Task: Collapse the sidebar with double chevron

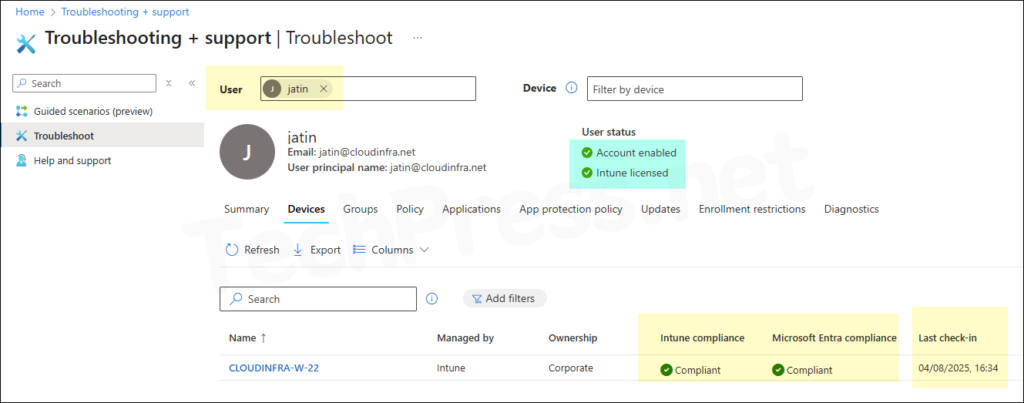Action: pos(192,83)
